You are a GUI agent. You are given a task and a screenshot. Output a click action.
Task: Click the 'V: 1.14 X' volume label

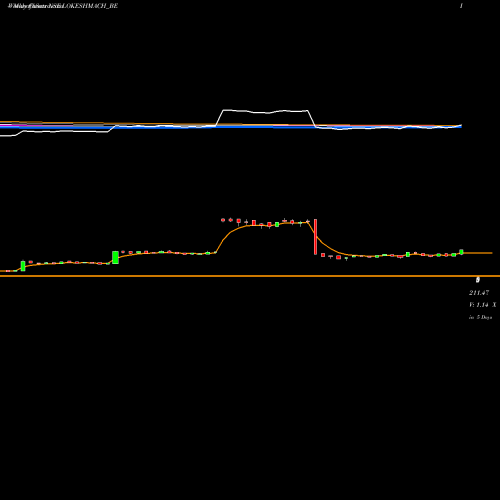(482, 305)
